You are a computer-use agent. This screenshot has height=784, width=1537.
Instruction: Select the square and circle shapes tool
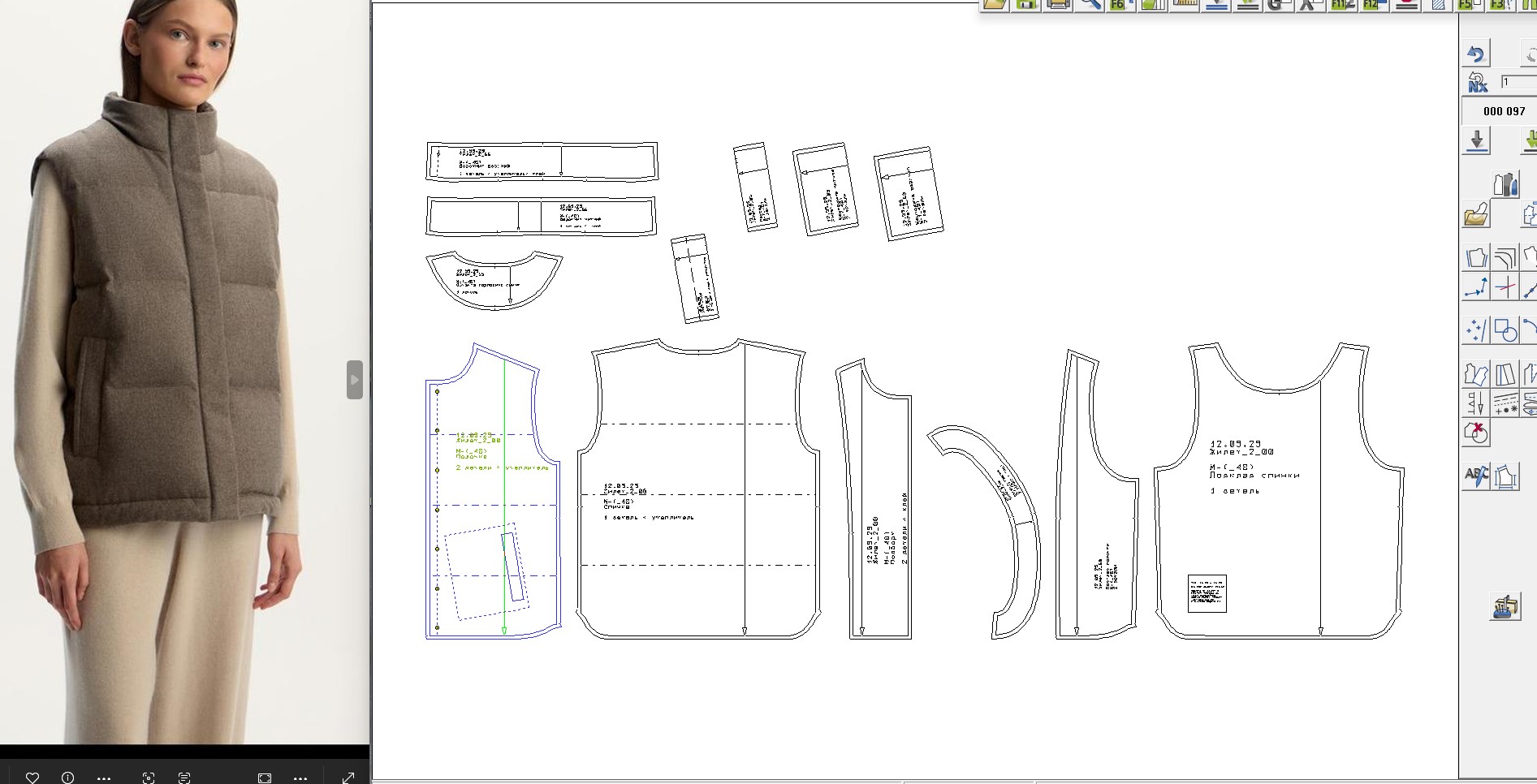click(x=1505, y=330)
